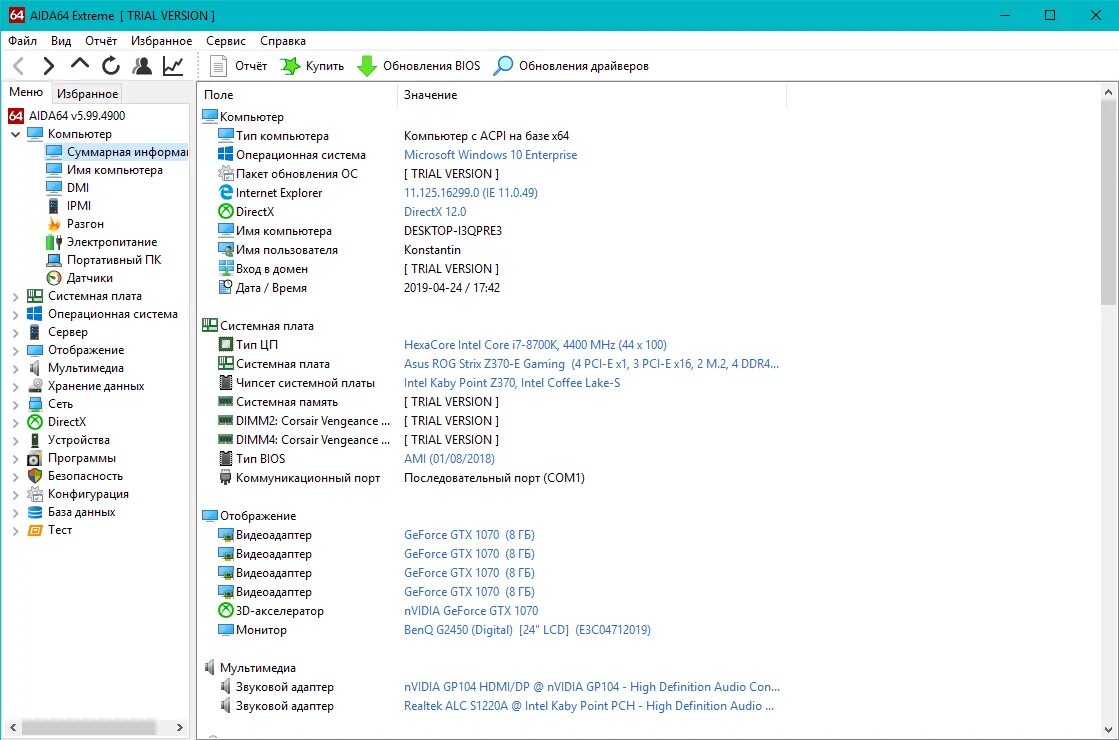Open Обновления BIOS
The width and height of the screenshot is (1119, 740).
pyautogui.click(x=418, y=66)
